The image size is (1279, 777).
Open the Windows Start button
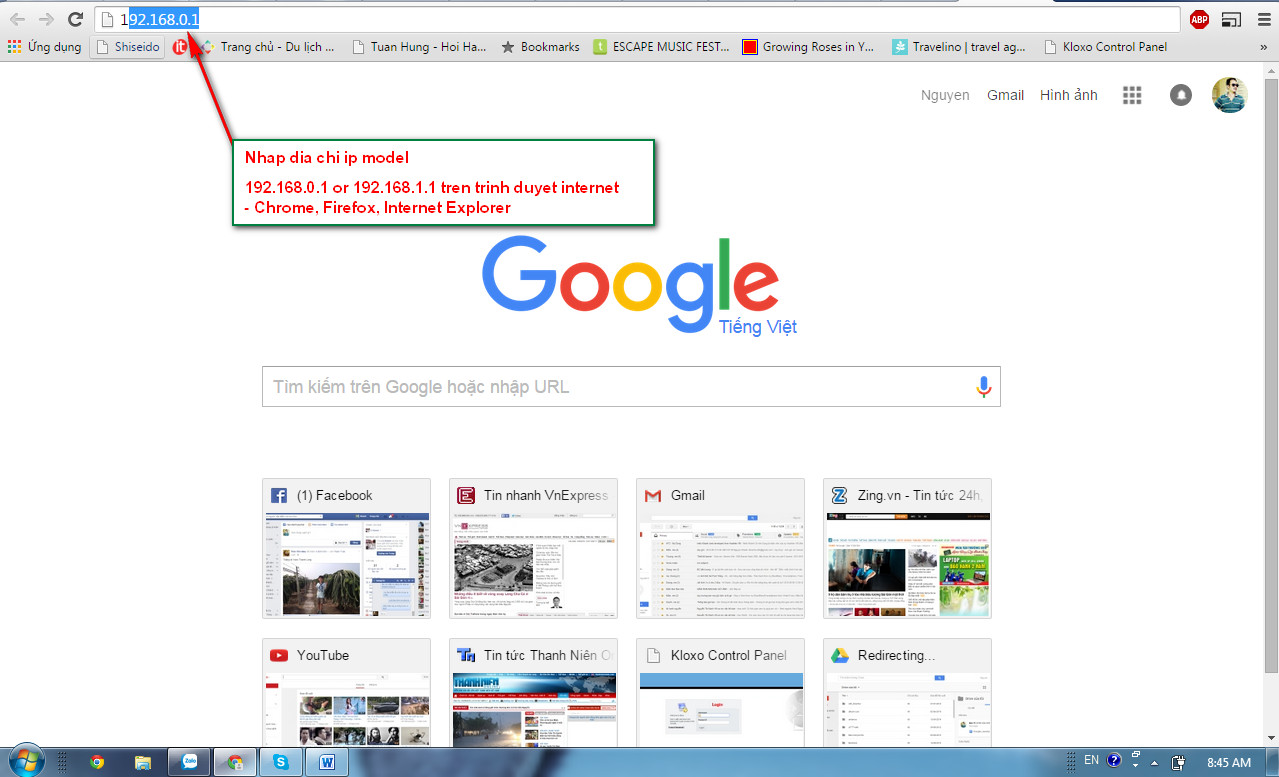tap(25, 761)
